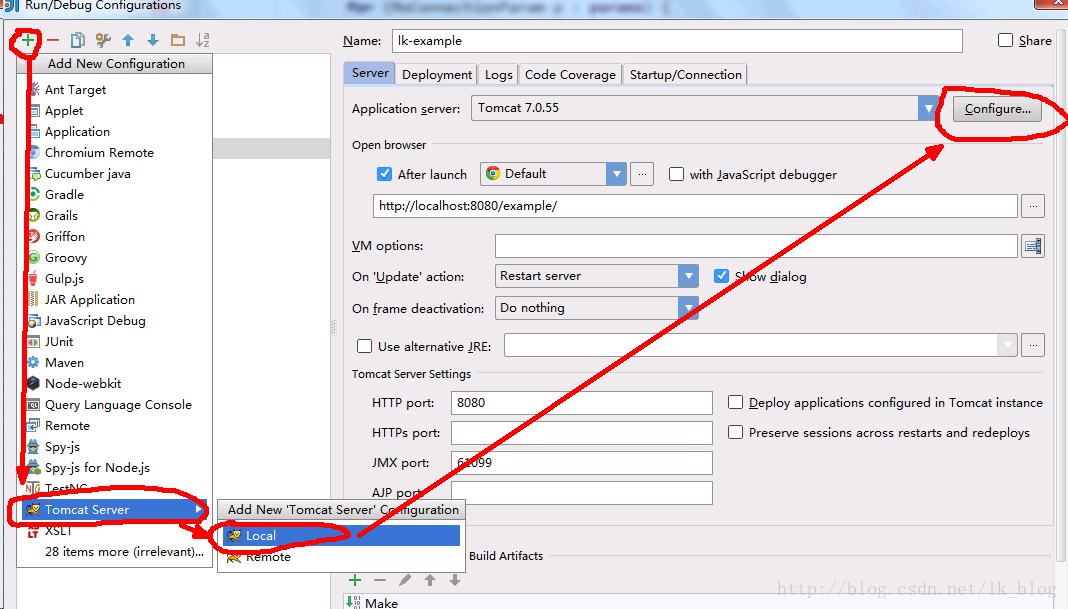Image resolution: width=1068 pixels, height=609 pixels.
Task: Copy configuration using the toolbar icon
Action: click(78, 40)
